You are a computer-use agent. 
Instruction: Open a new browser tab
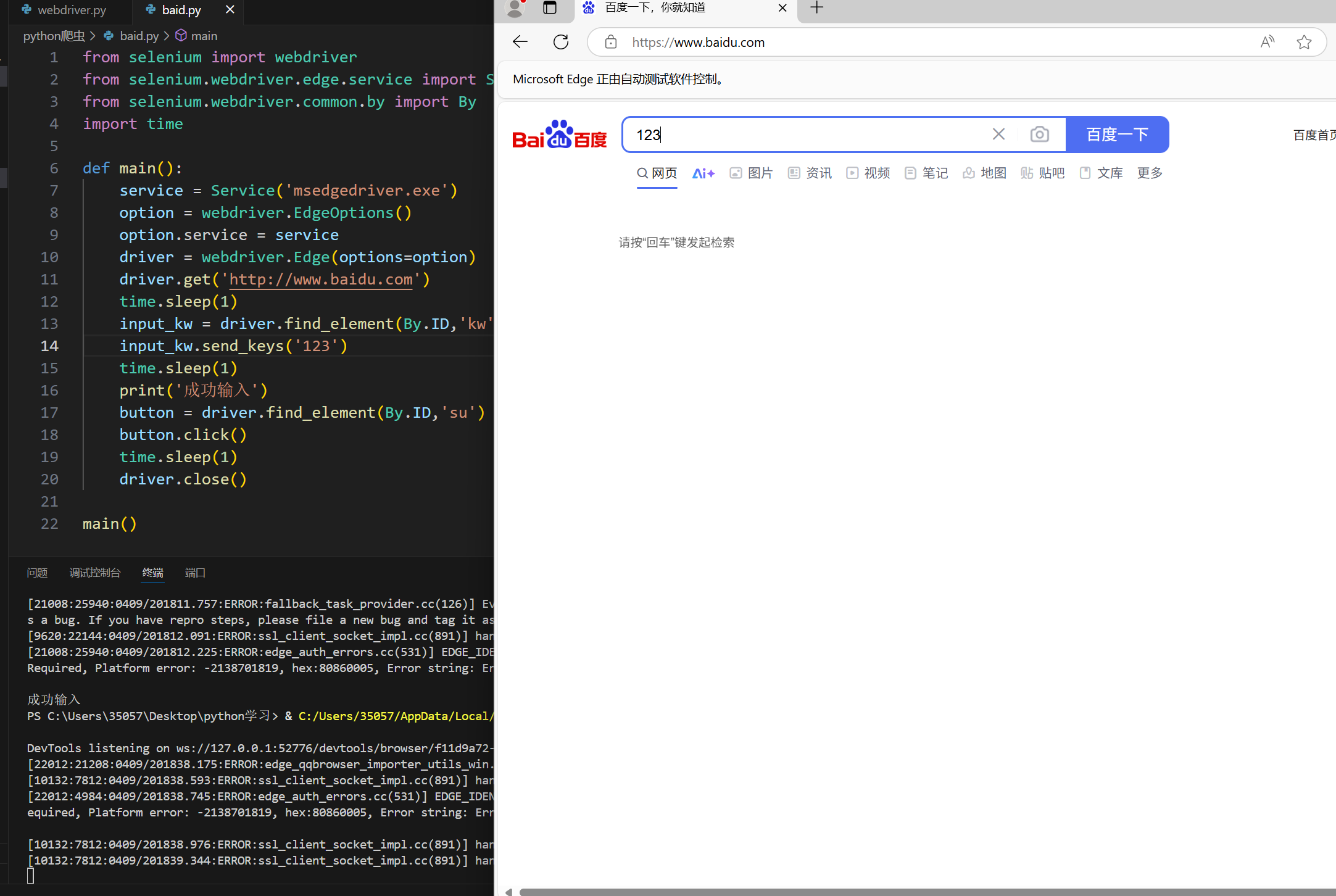(x=816, y=8)
